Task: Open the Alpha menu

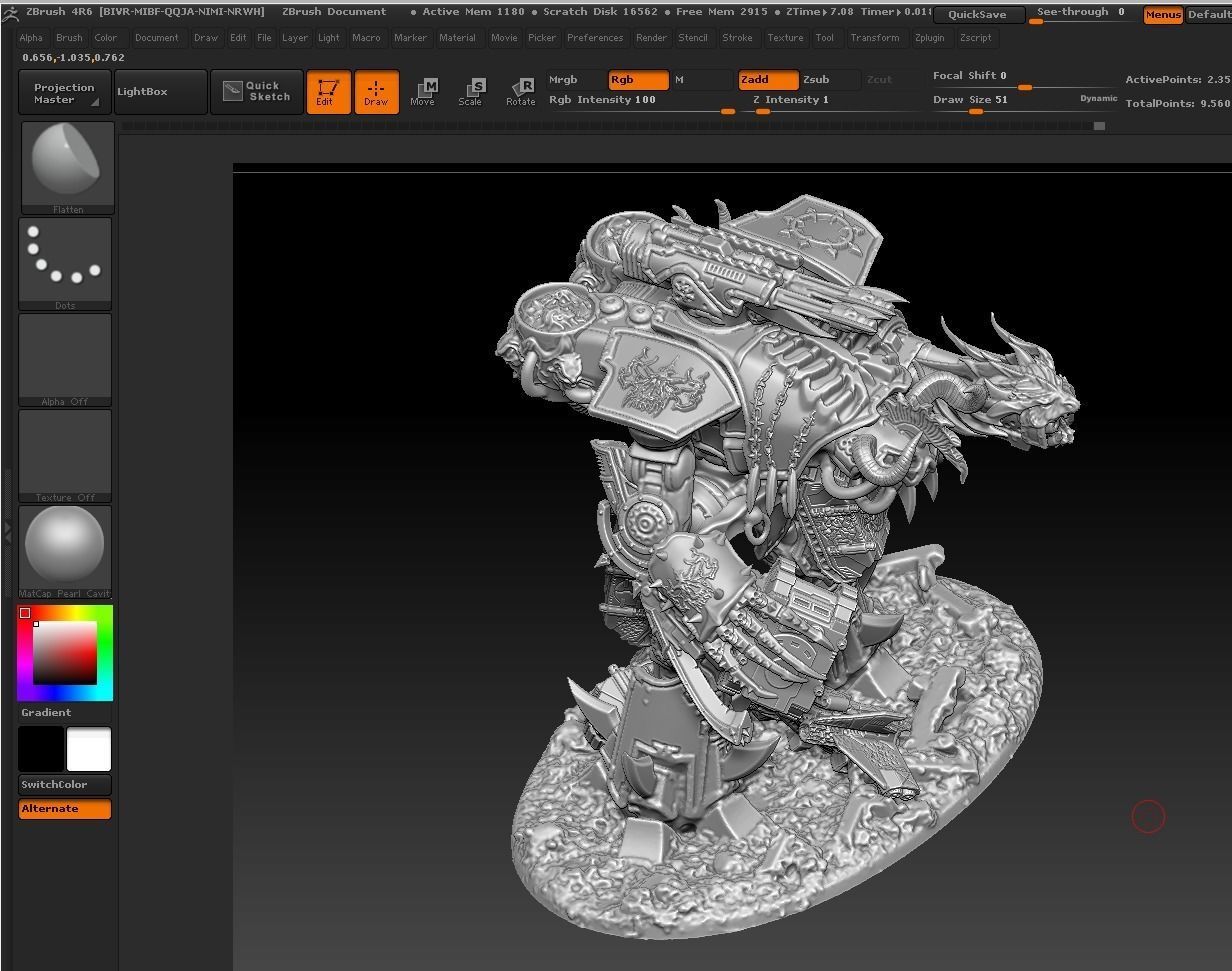Action: (31, 38)
